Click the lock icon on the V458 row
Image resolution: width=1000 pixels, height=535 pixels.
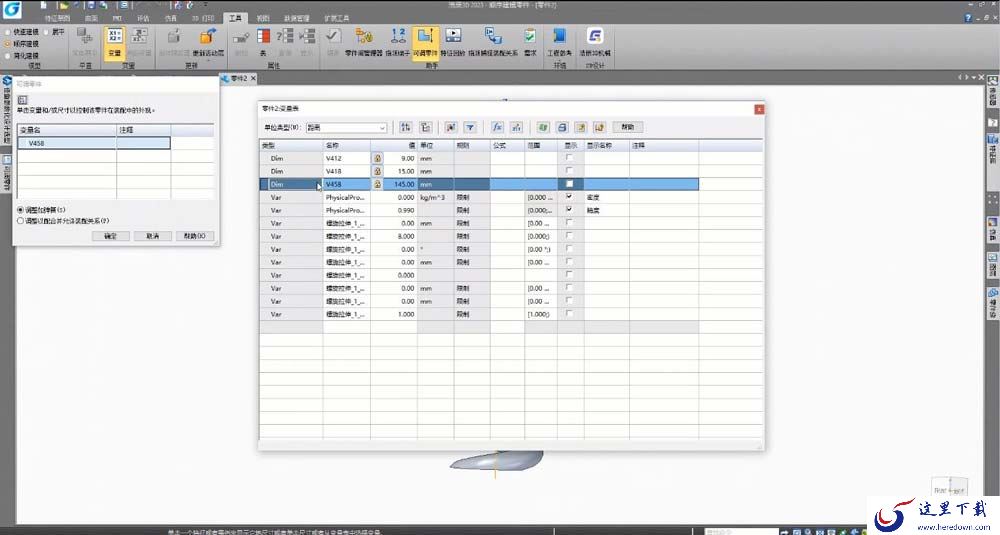coord(378,184)
